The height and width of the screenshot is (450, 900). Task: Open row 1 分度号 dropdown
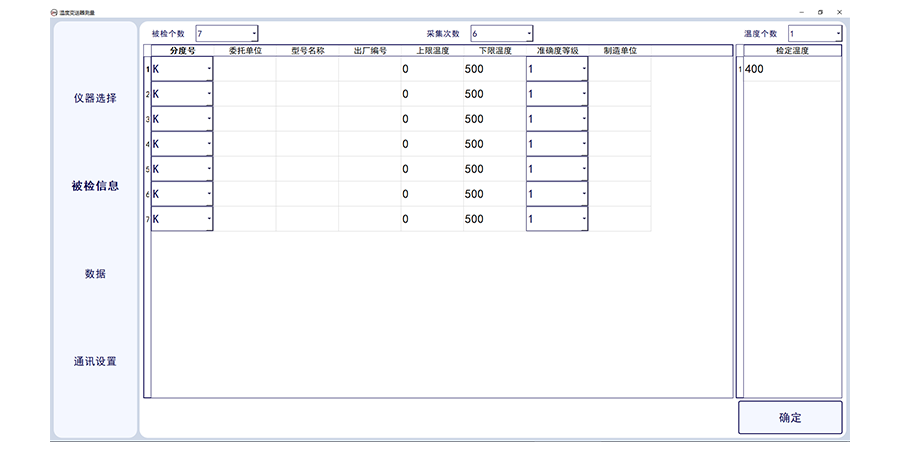click(208, 69)
